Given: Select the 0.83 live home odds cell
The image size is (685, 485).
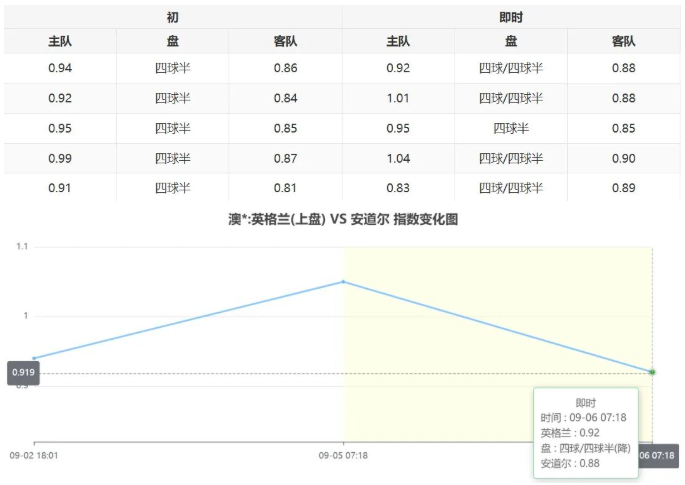Looking at the screenshot, I should click(397, 188).
